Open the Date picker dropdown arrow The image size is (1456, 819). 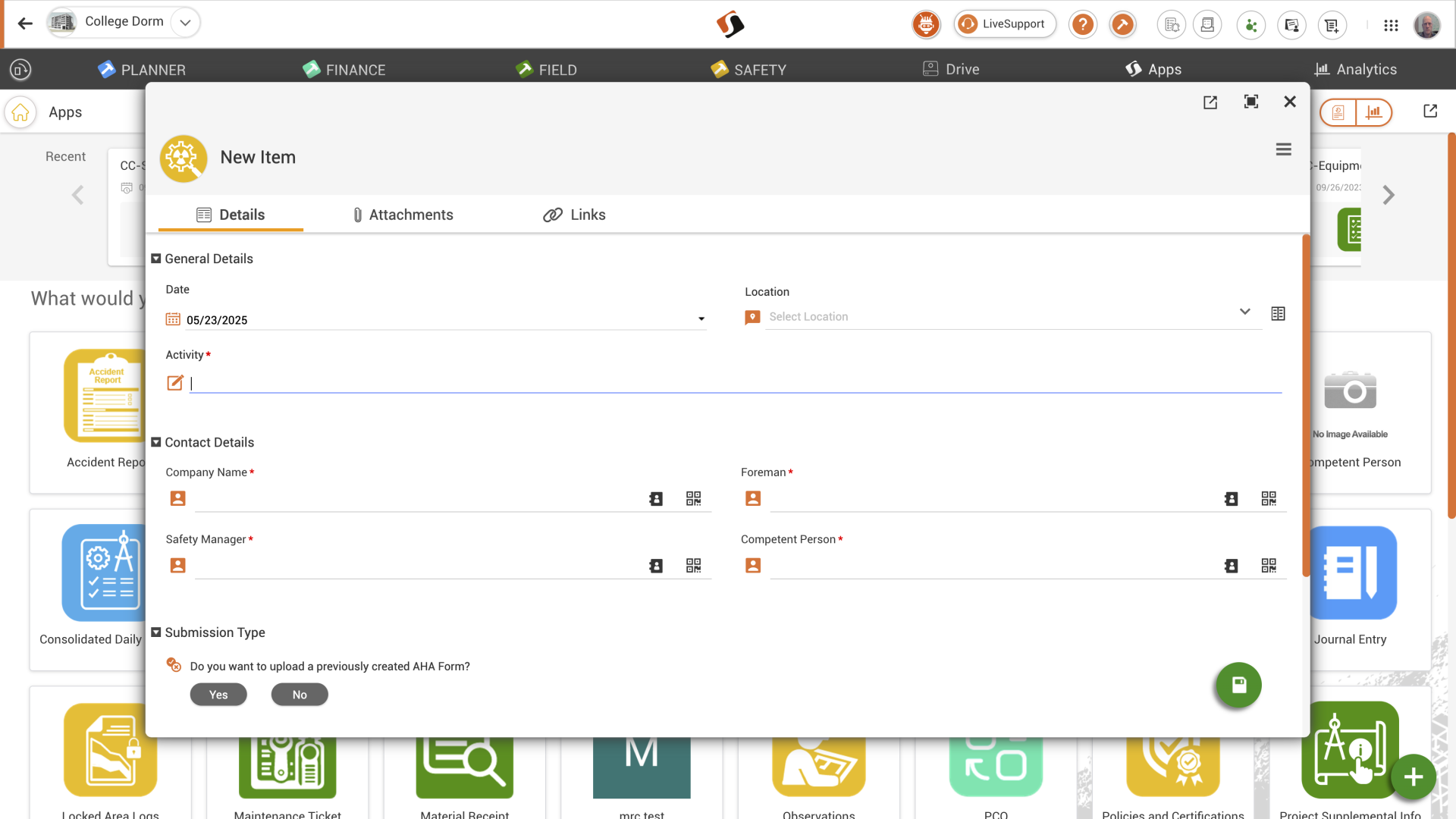point(701,319)
